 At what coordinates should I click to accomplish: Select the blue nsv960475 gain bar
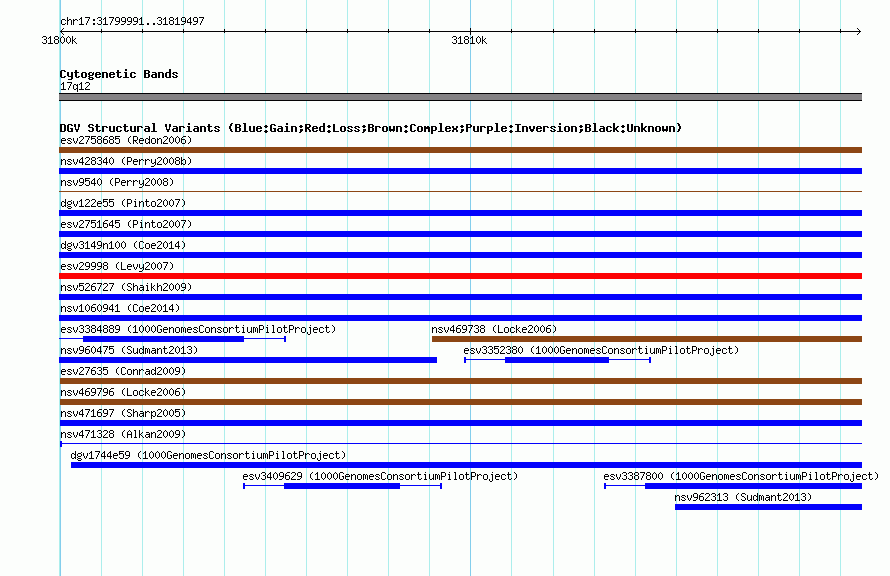coord(248,360)
